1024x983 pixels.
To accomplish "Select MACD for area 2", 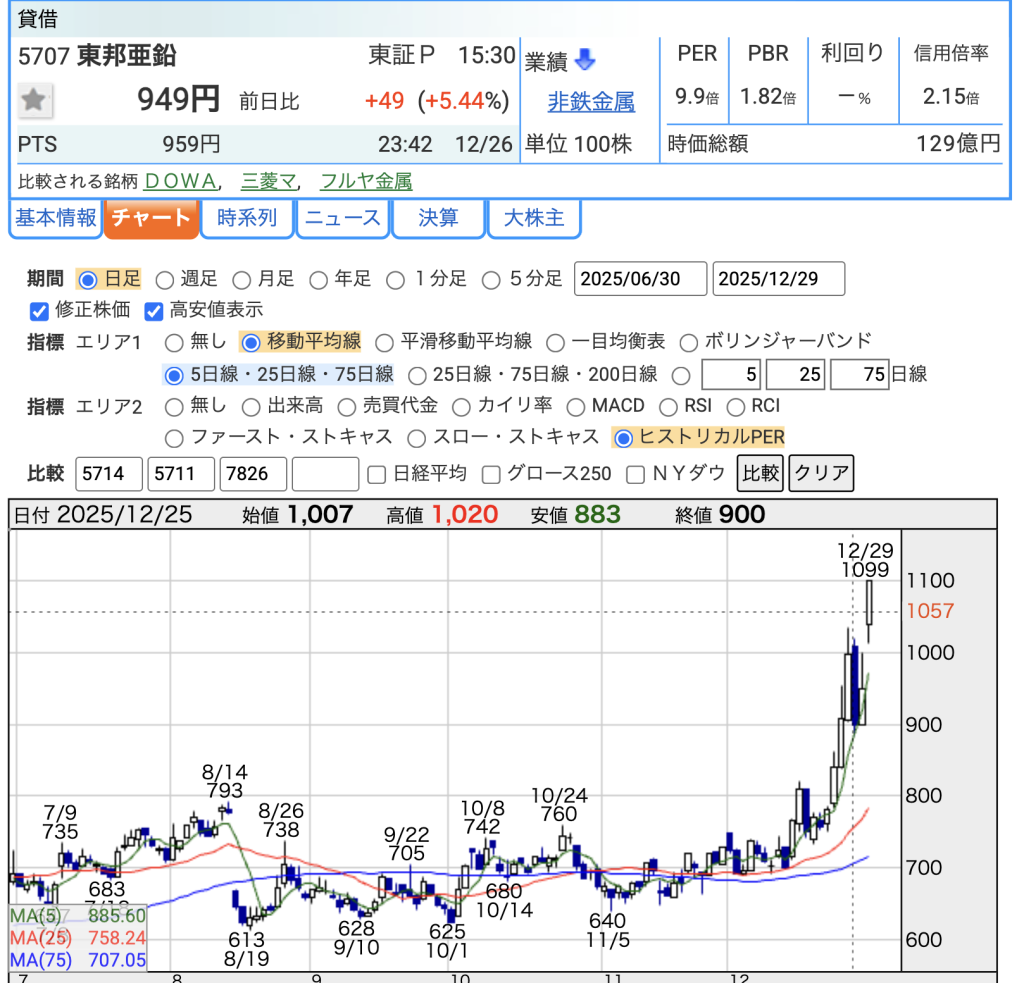I will 575,407.
